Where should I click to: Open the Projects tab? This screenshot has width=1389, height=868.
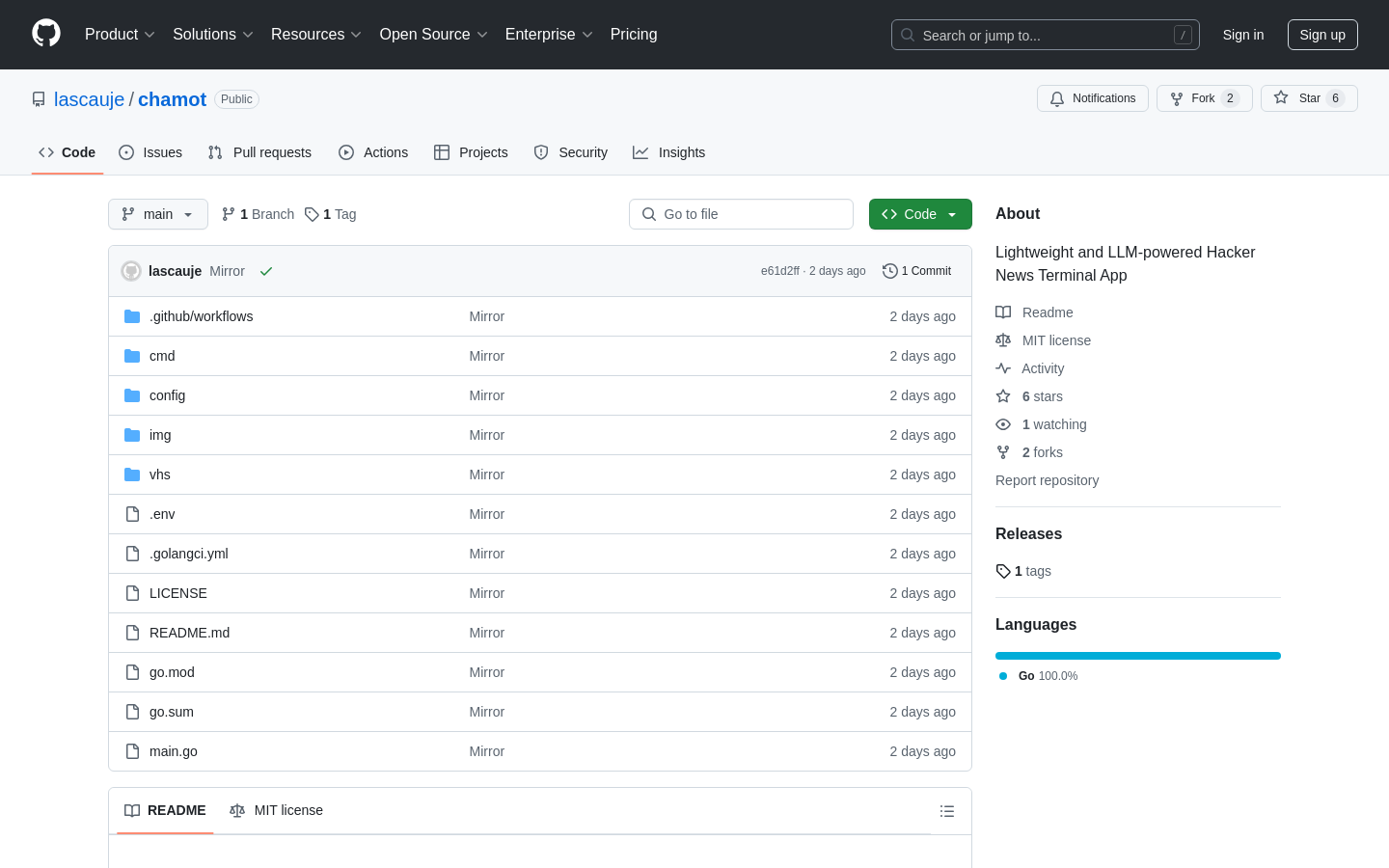coord(471,152)
